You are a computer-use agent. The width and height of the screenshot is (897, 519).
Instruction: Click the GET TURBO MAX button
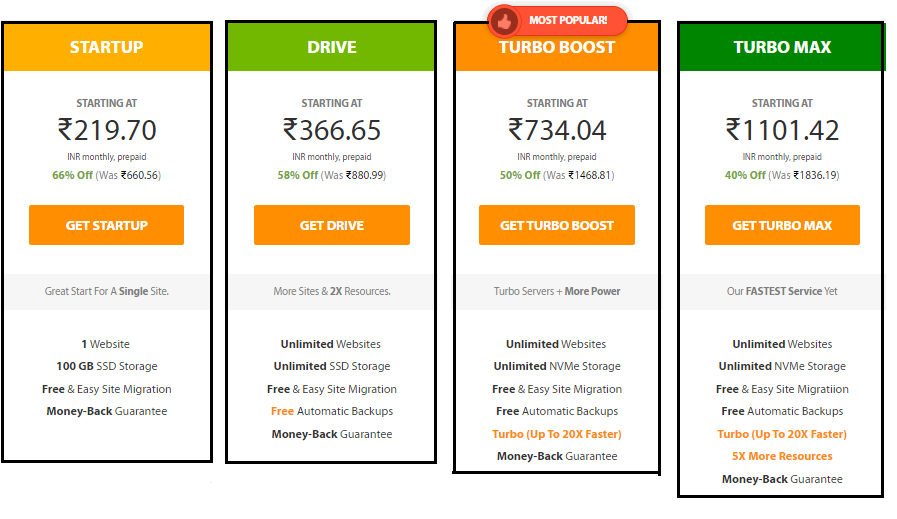(x=782, y=225)
